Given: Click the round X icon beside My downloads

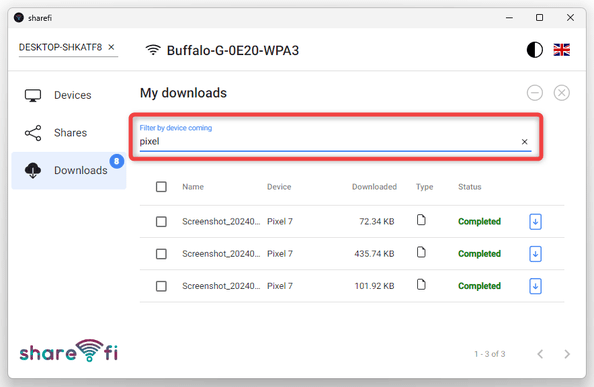Looking at the screenshot, I should (561, 93).
